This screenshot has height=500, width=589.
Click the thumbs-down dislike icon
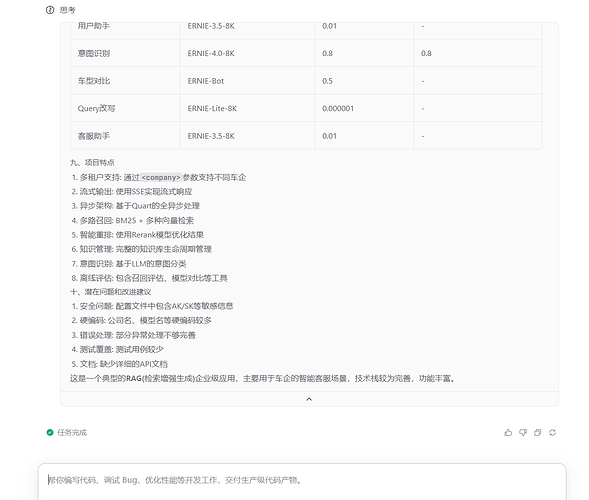pos(523,432)
